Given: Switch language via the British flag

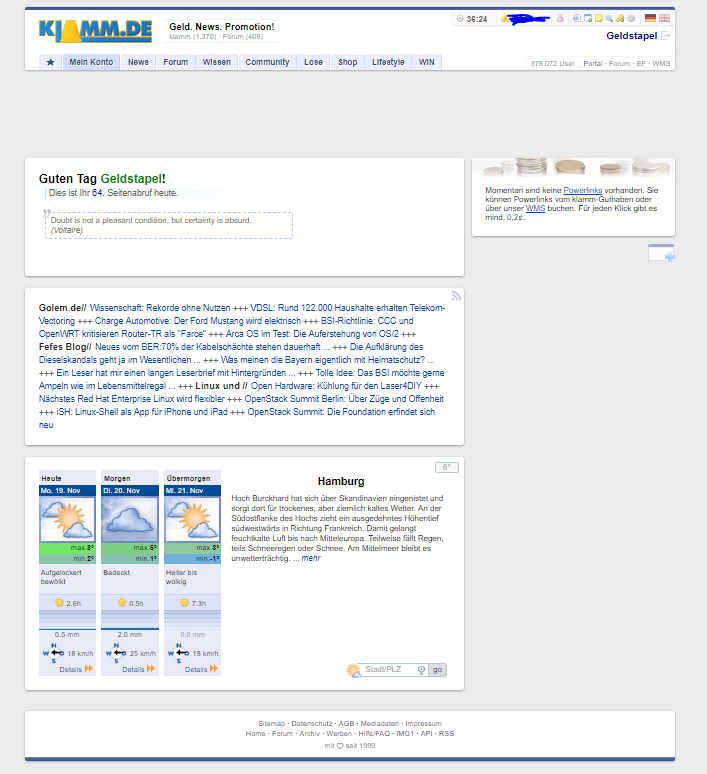Looking at the screenshot, I should tap(664, 18).
